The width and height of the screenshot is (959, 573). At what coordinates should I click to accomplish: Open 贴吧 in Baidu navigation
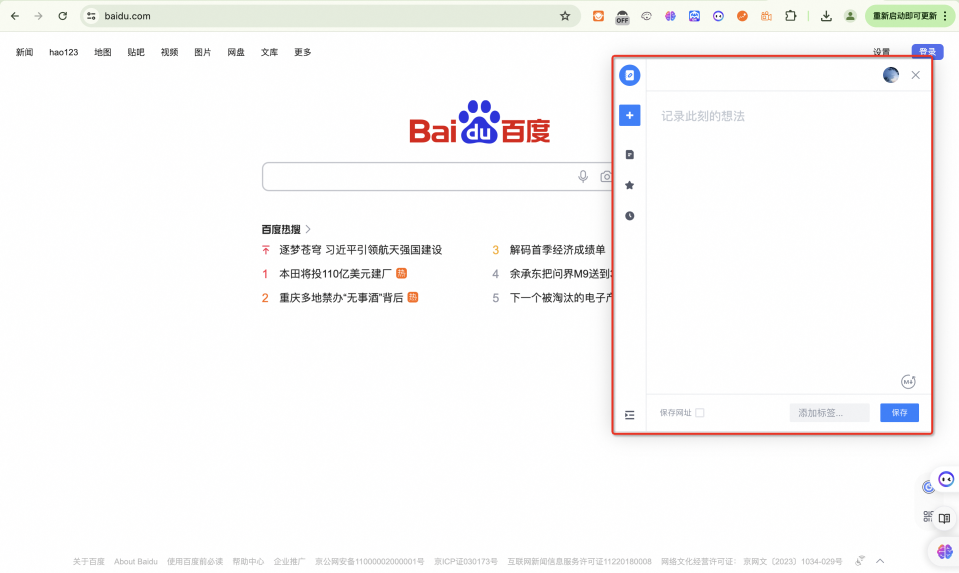pos(136,52)
